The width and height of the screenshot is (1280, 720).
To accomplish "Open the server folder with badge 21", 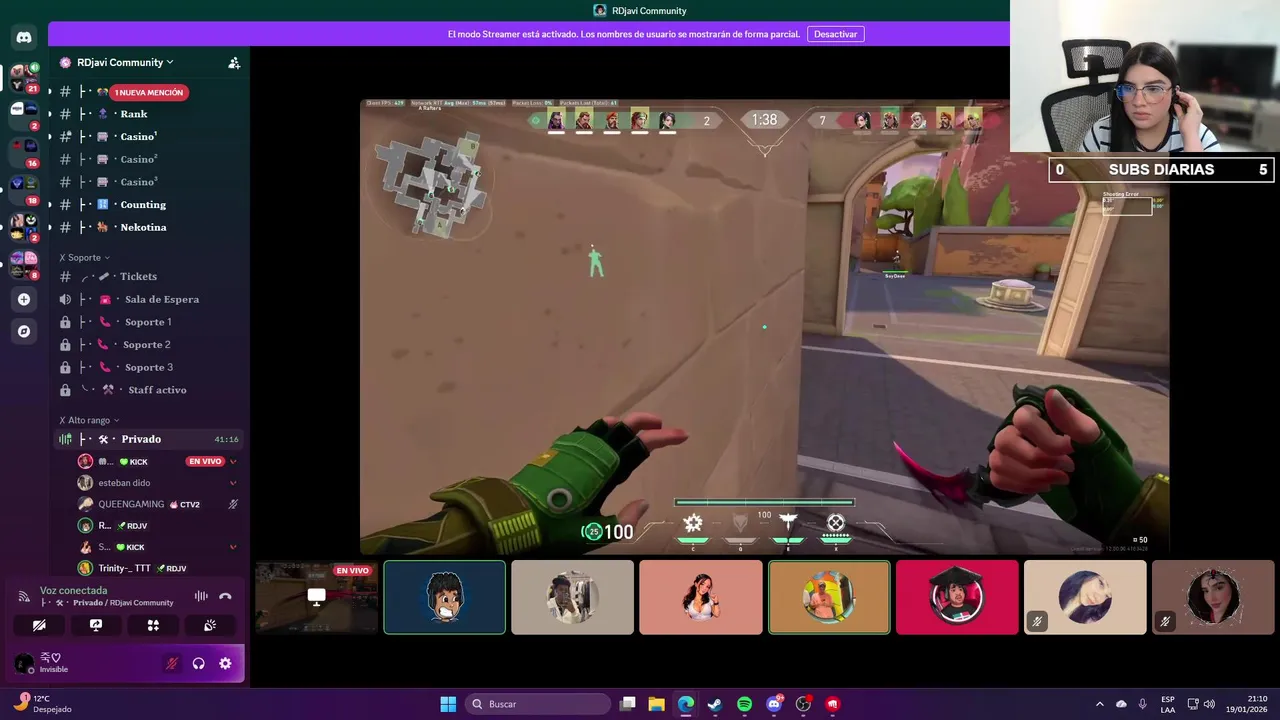I will (x=24, y=78).
